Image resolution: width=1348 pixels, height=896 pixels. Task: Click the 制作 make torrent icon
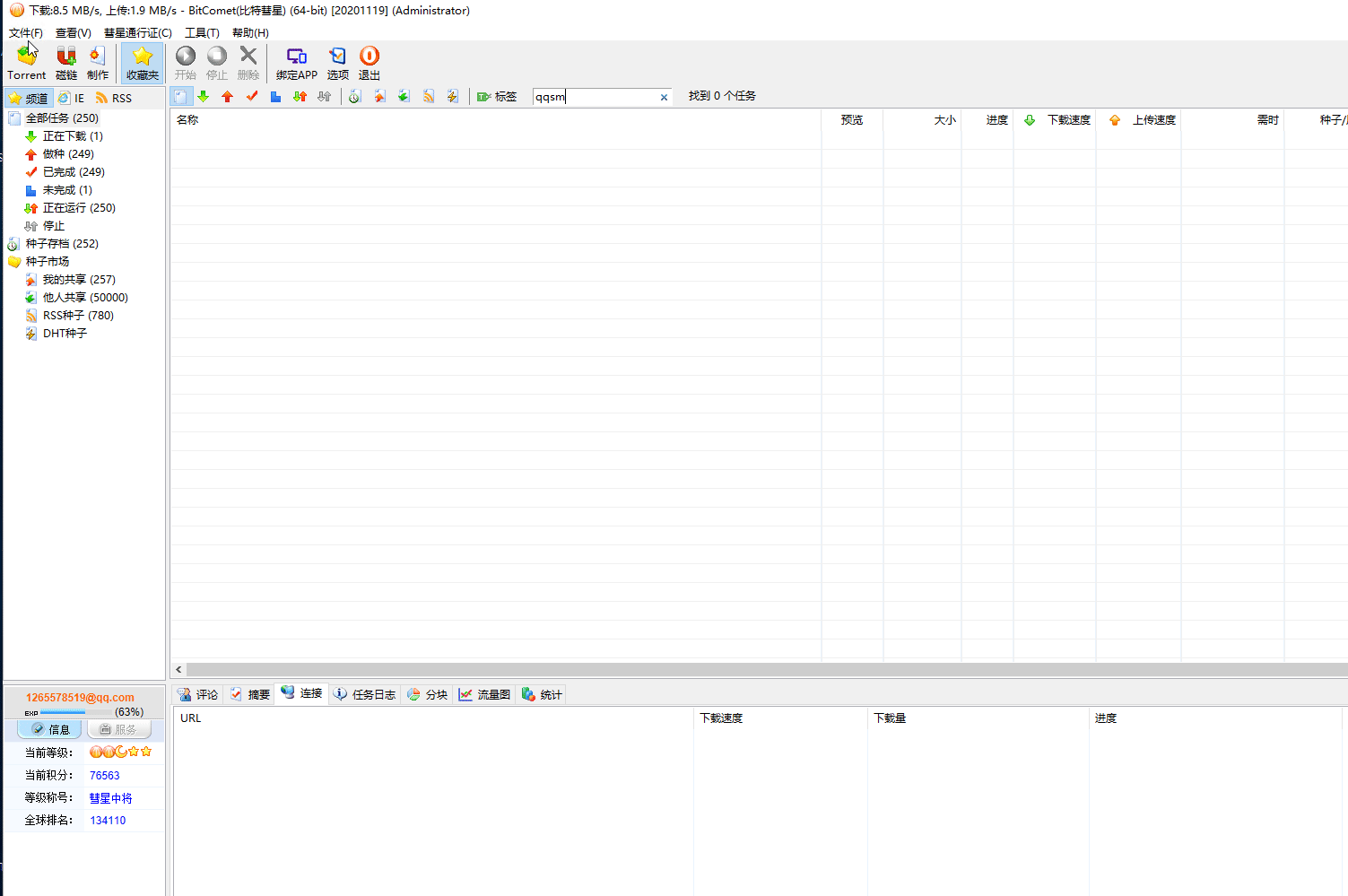pos(98,63)
